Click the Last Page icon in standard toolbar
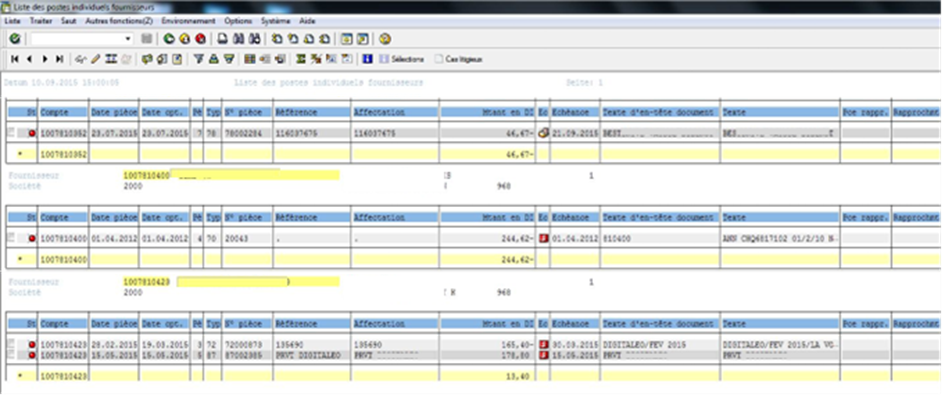945x398 pixels. (x=324, y=39)
